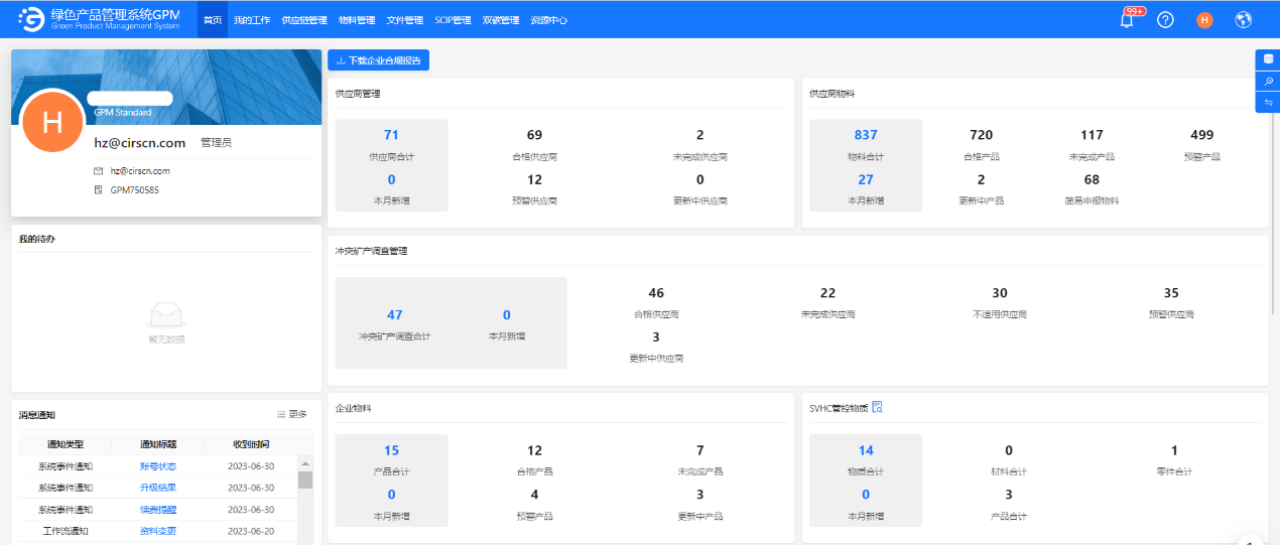Click the swap arrows icon in right sidebar

tap(1268, 102)
